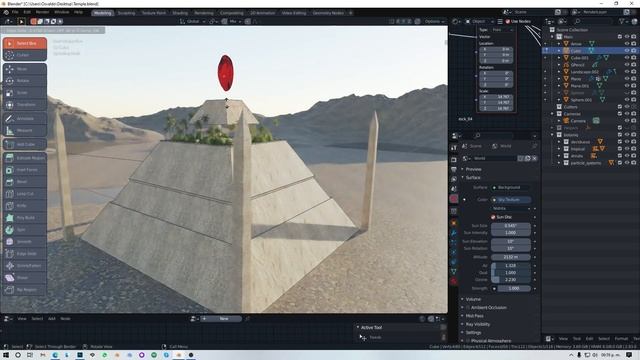The image size is (640, 360).
Task: Select the Inset Faces tool
Action: pyautogui.click(x=24, y=170)
